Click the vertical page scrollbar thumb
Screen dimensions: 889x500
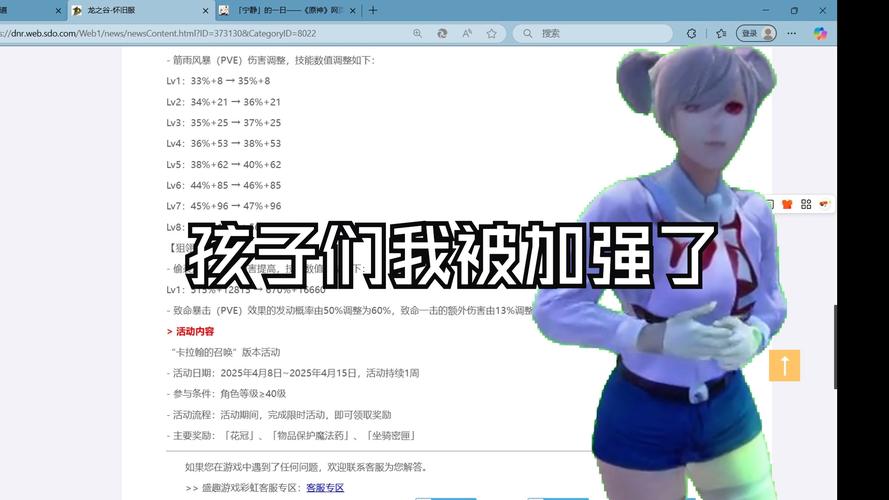(x=835, y=347)
